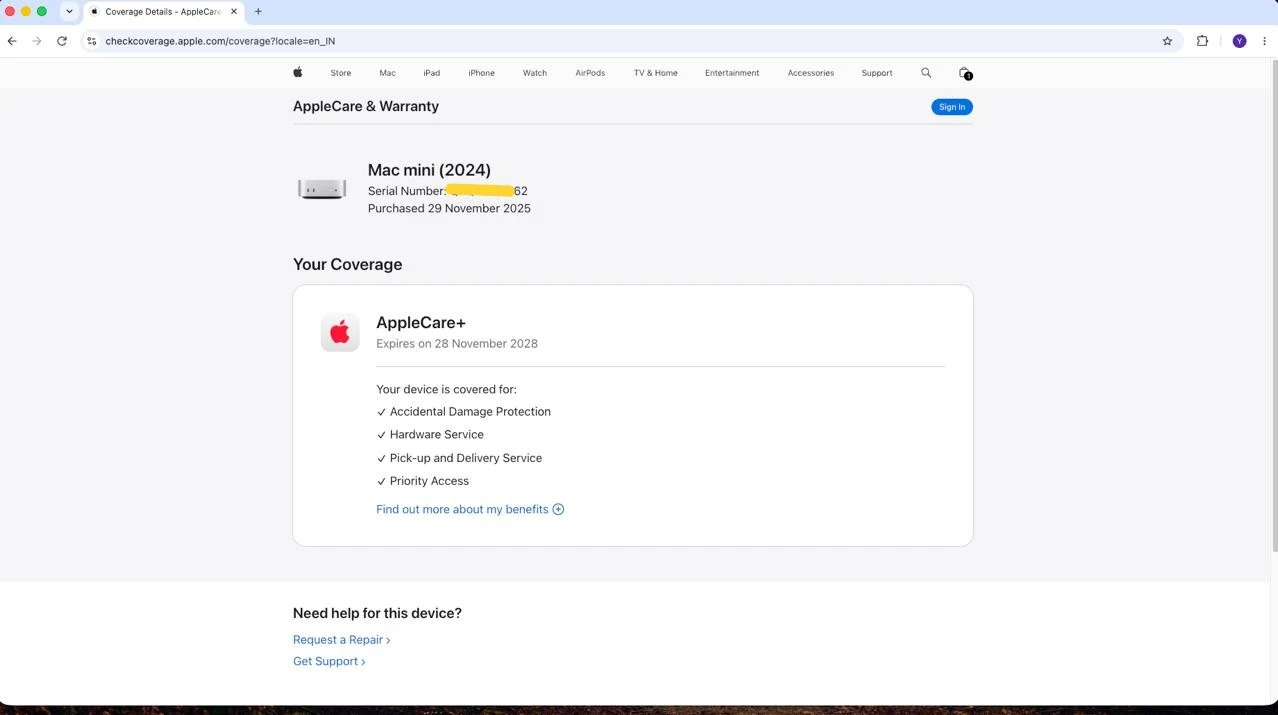
Task: Open new tab with plus button
Action: tap(258, 12)
